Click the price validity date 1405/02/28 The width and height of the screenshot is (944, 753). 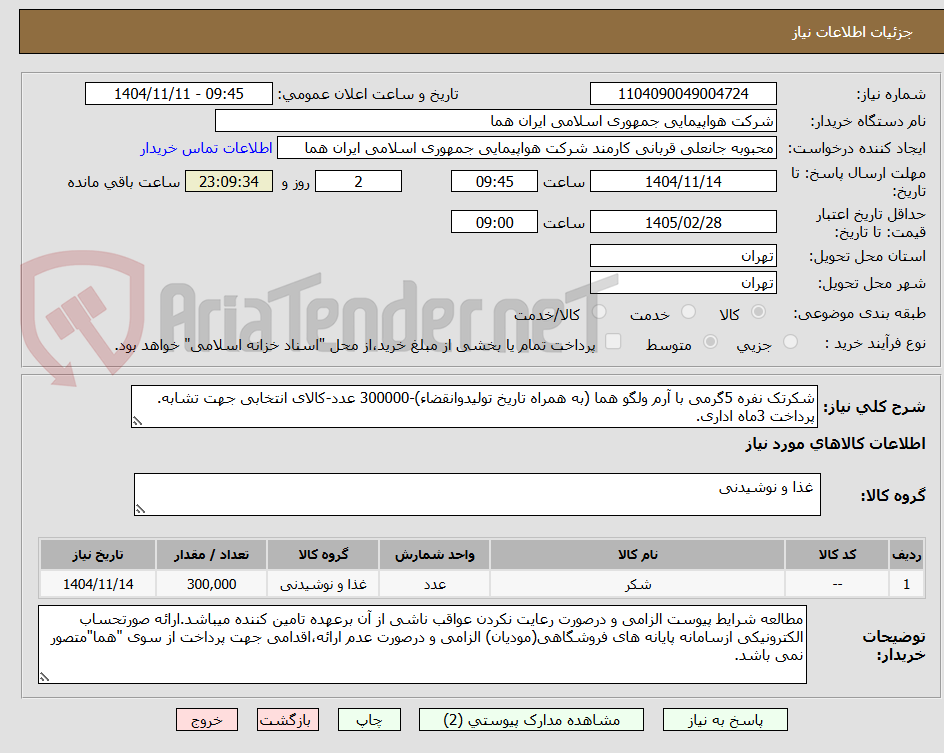point(683,222)
